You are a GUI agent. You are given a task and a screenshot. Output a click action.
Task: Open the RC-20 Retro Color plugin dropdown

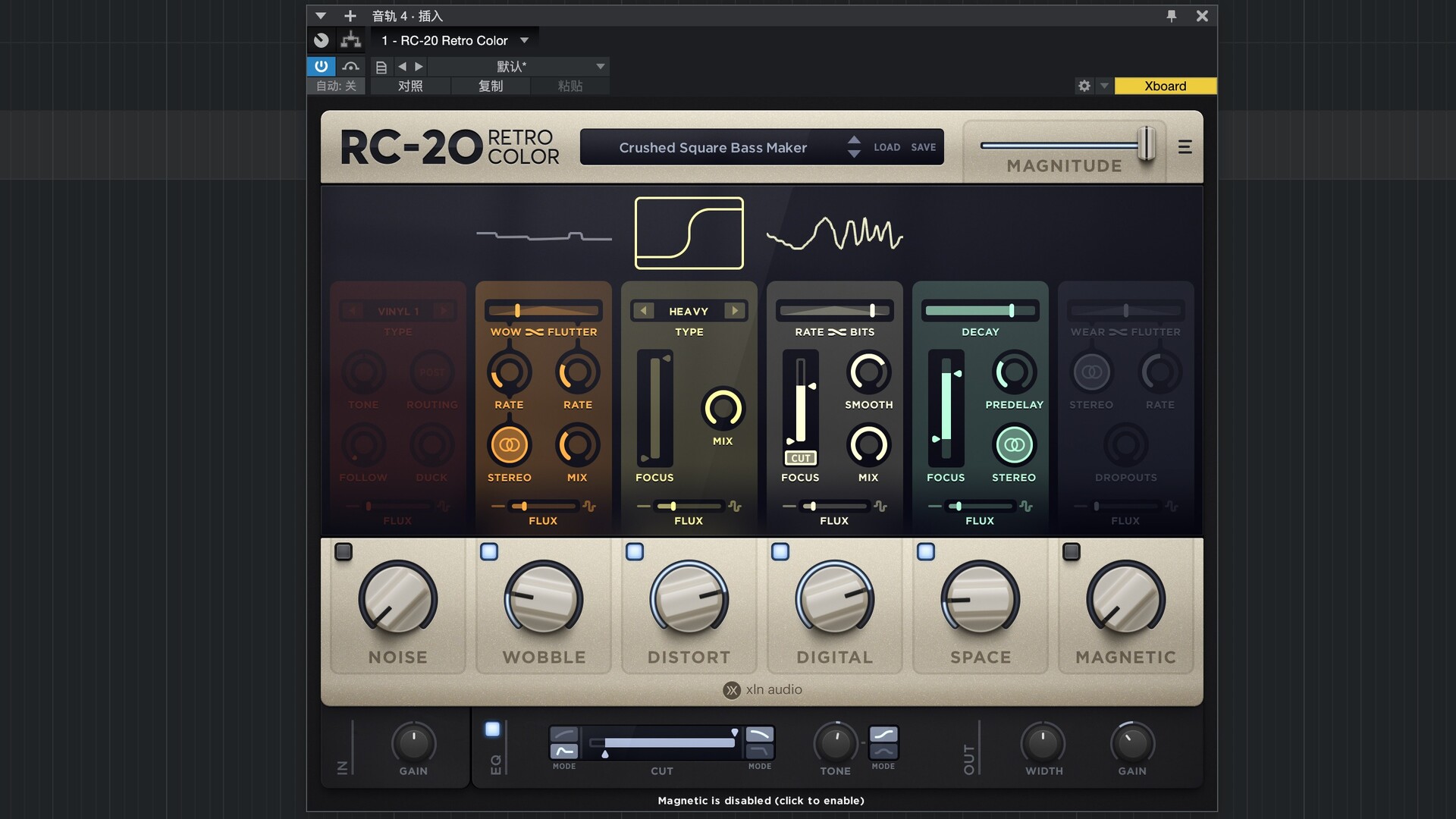(x=524, y=40)
